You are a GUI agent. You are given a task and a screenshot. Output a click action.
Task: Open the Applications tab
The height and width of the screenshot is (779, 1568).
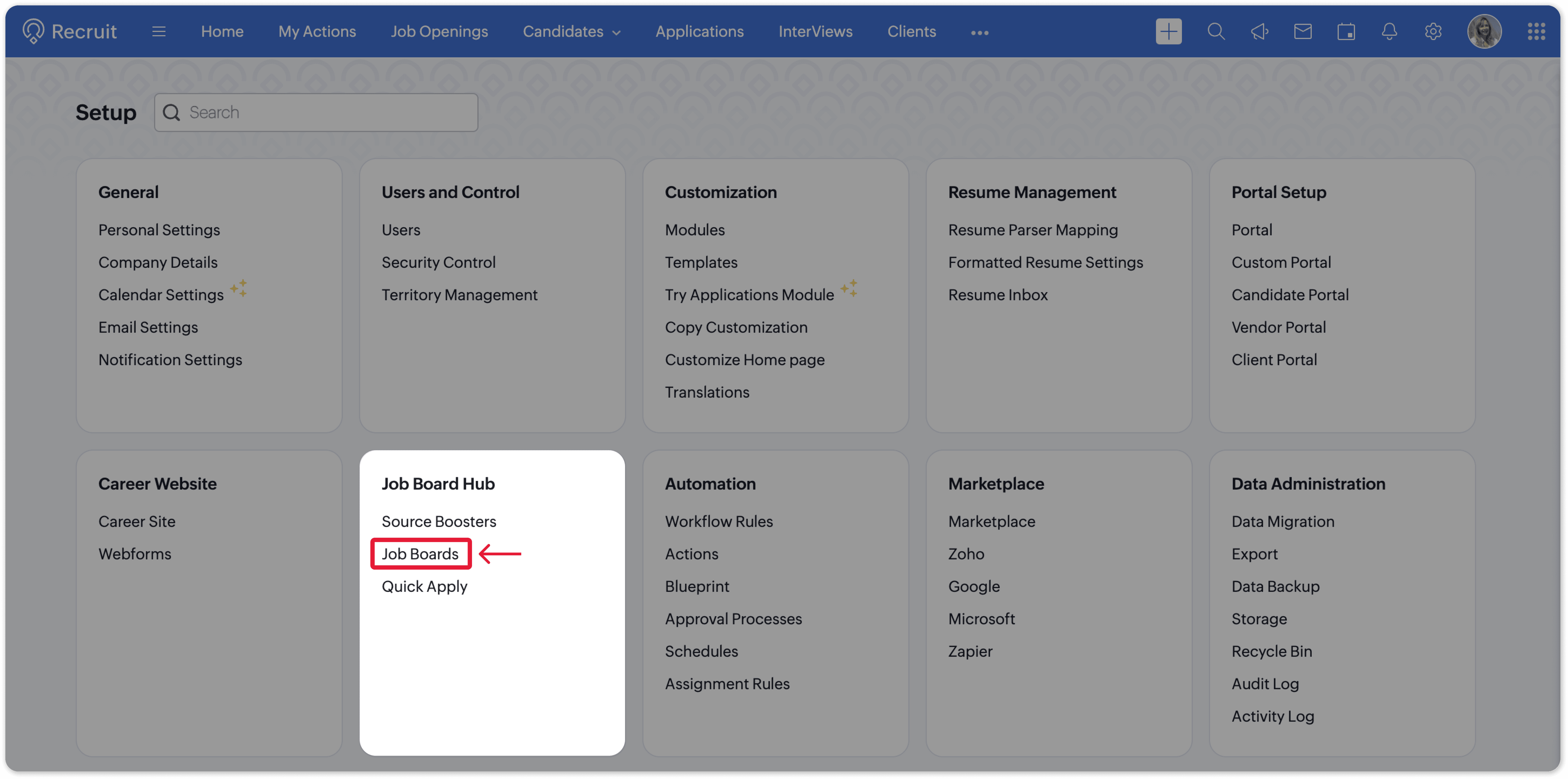click(x=699, y=32)
